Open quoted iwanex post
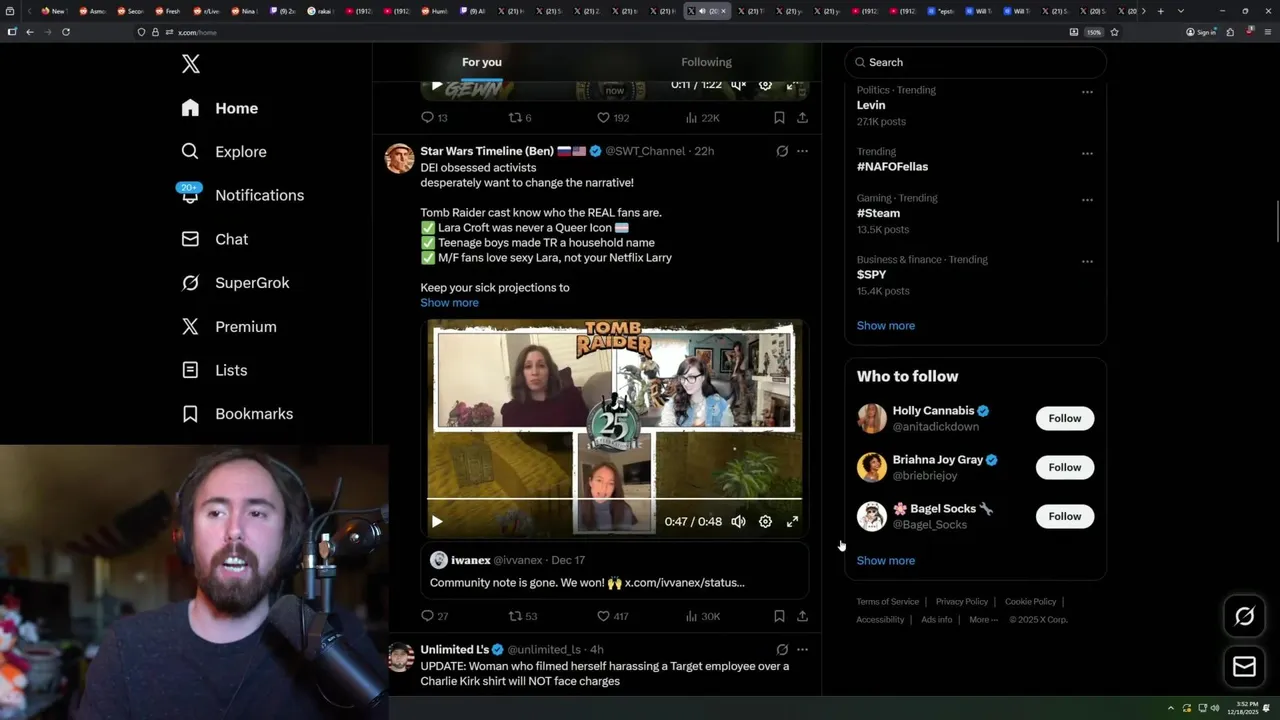 [x=614, y=571]
